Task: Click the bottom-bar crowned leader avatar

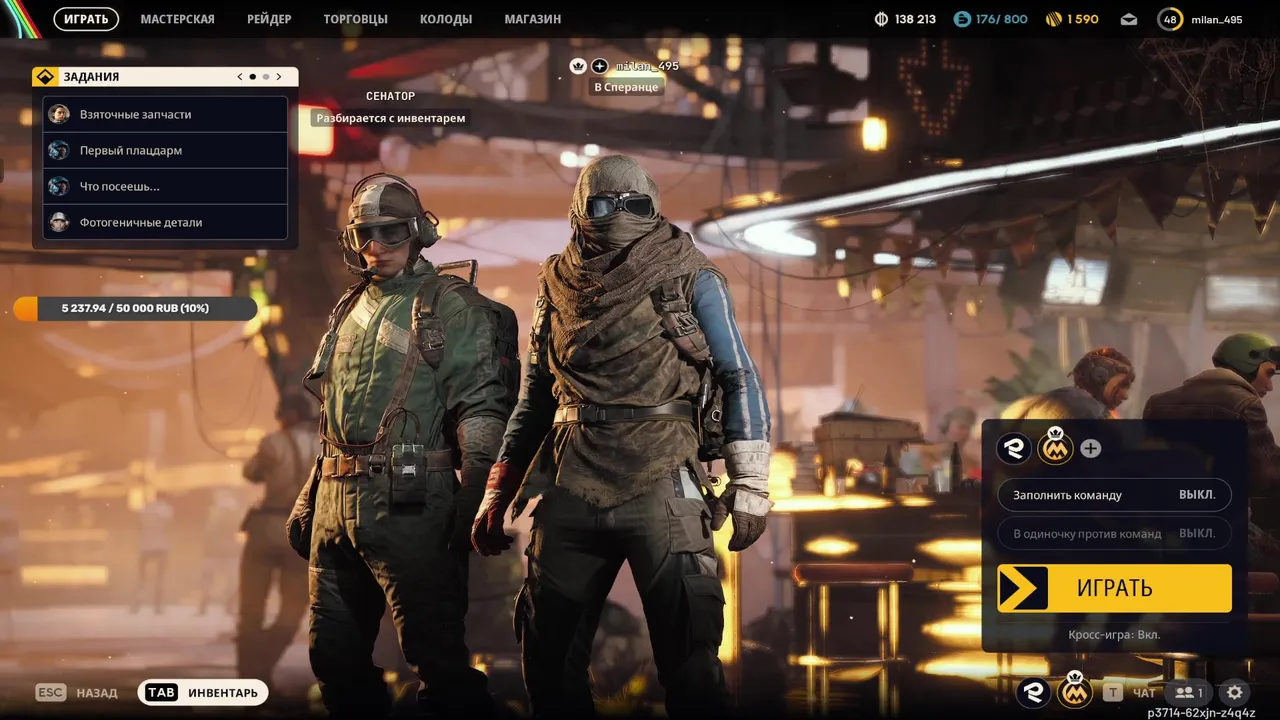Action: coord(1075,689)
